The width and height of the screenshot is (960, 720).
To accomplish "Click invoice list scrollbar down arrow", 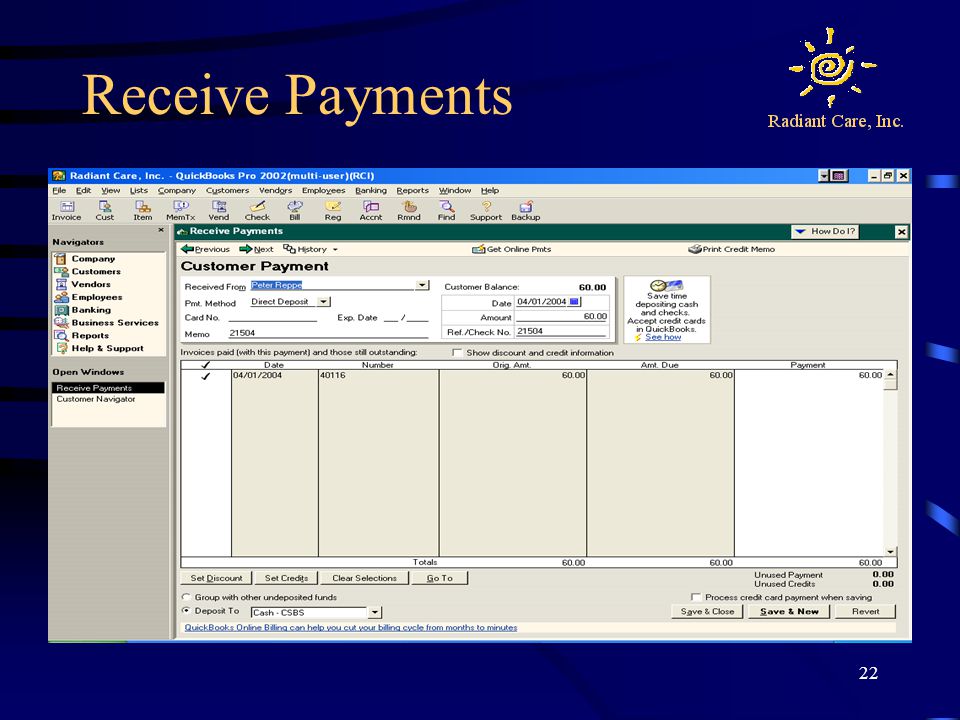I will (890, 552).
